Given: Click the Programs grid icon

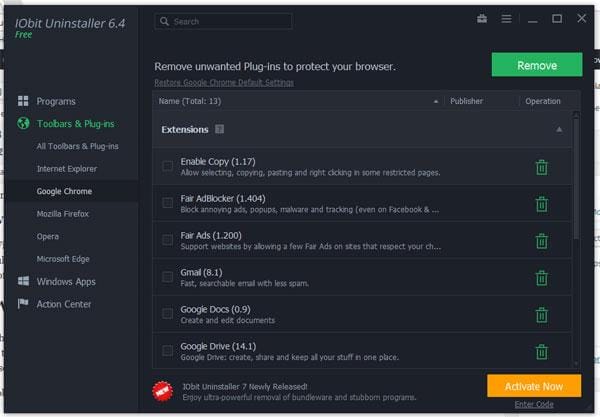Looking at the screenshot, I should tap(23, 101).
